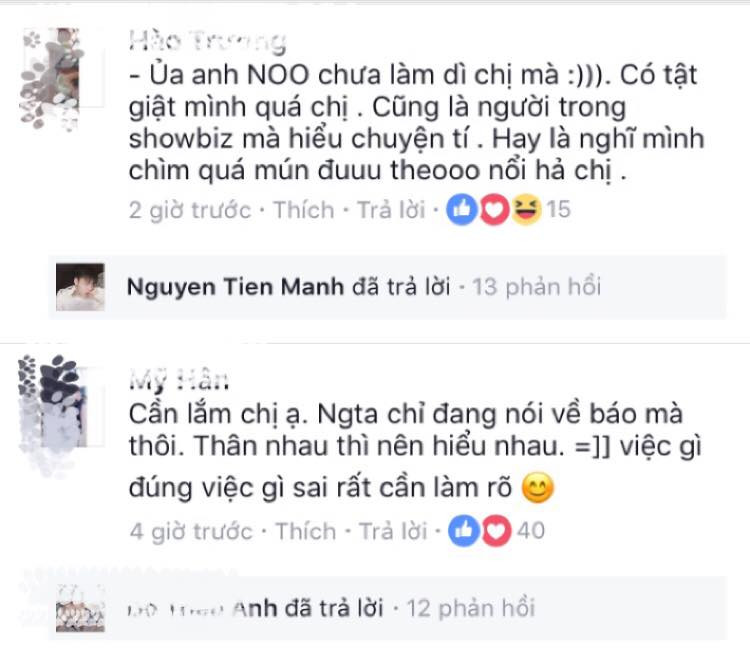Click the heart reaction icon on first comment
Viewport: 750px width, 663px height.
(x=494, y=210)
